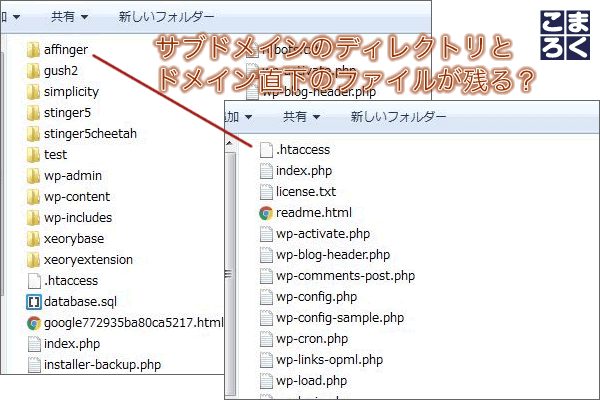The image size is (600, 400).
Task: Select the stinger5 folder icon
Action: [x=33, y=113]
